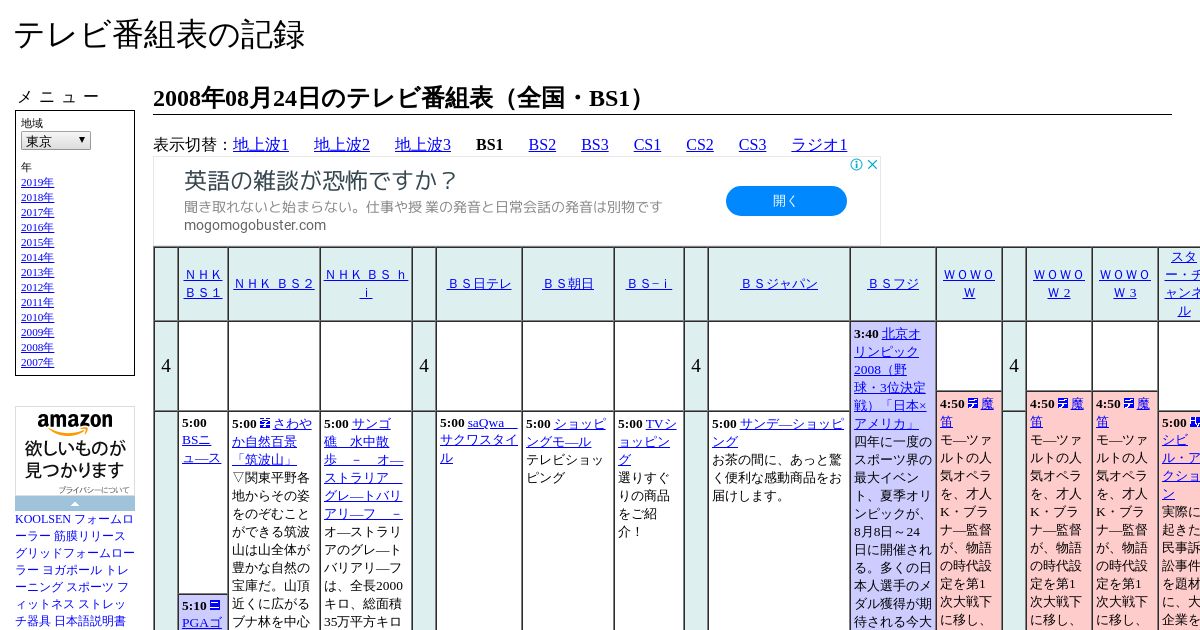The image size is (1200, 630).
Task: Open the TVショッピング program link
Action: click(646, 441)
